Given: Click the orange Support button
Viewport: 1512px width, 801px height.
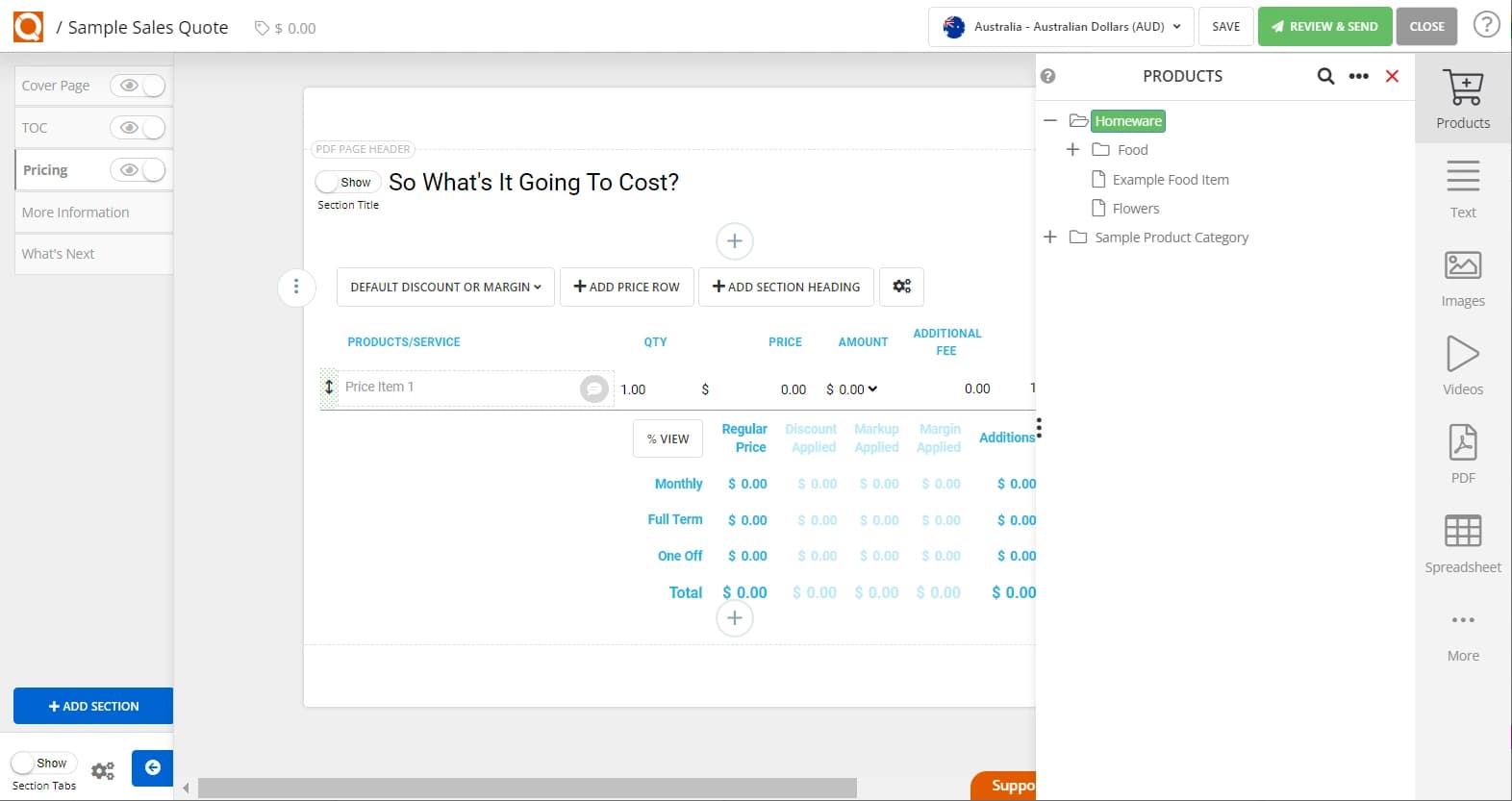Looking at the screenshot, I should click(x=1004, y=786).
